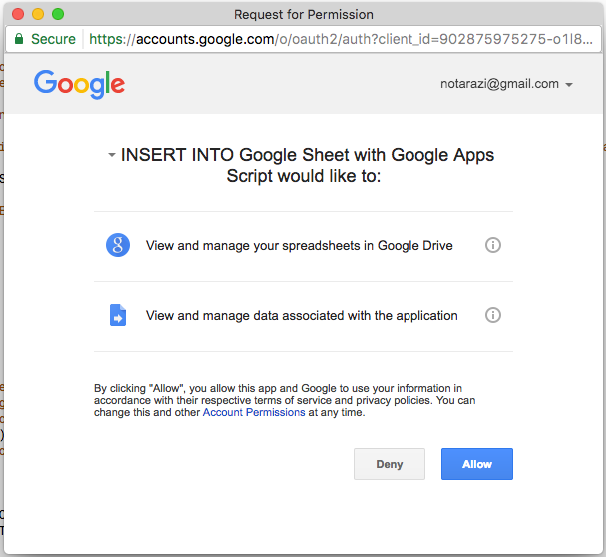Screen dimensions: 606x557
Task: Click the 'Request for Permission' window title
Action: pyautogui.click(x=304, y=15)
